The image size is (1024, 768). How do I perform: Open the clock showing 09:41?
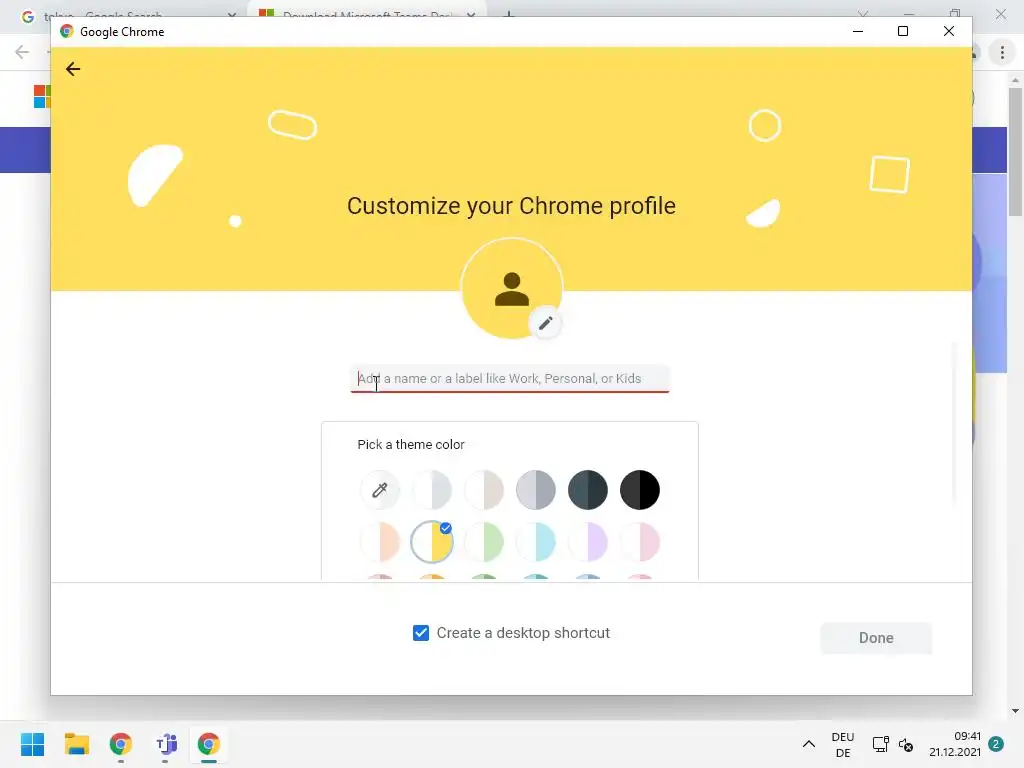[955, 744]
